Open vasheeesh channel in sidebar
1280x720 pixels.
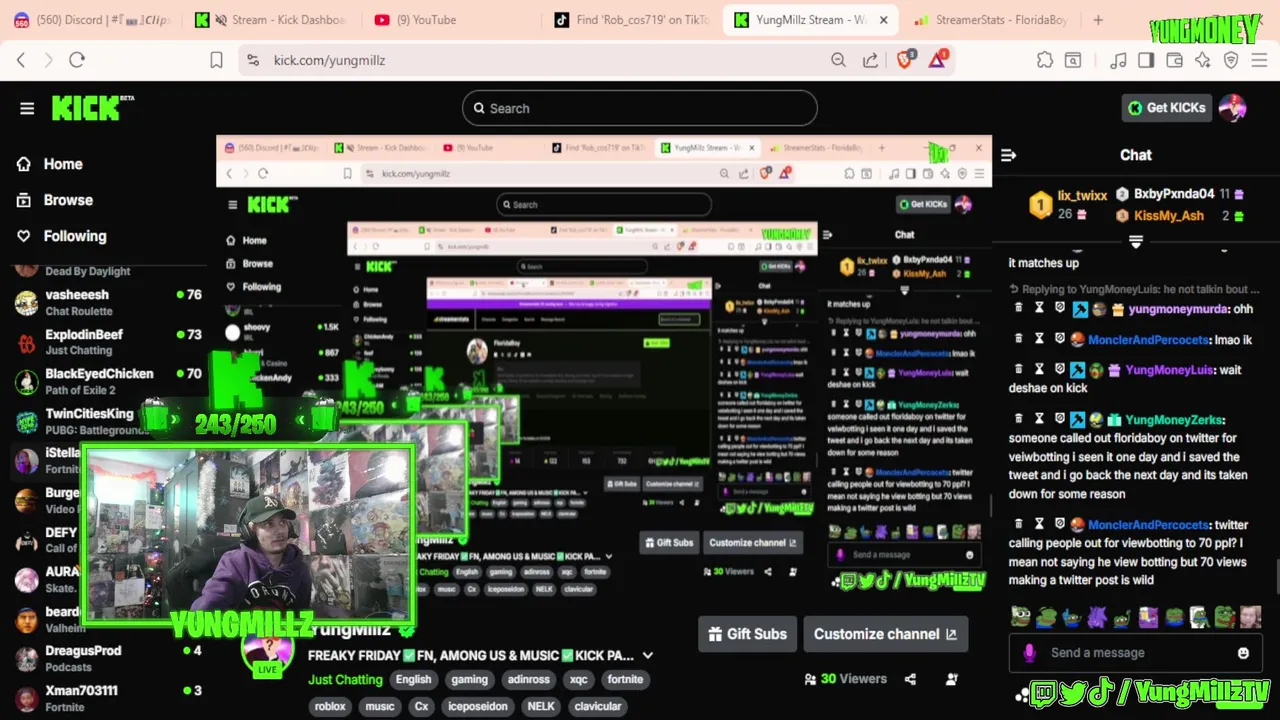coord(108,302)
